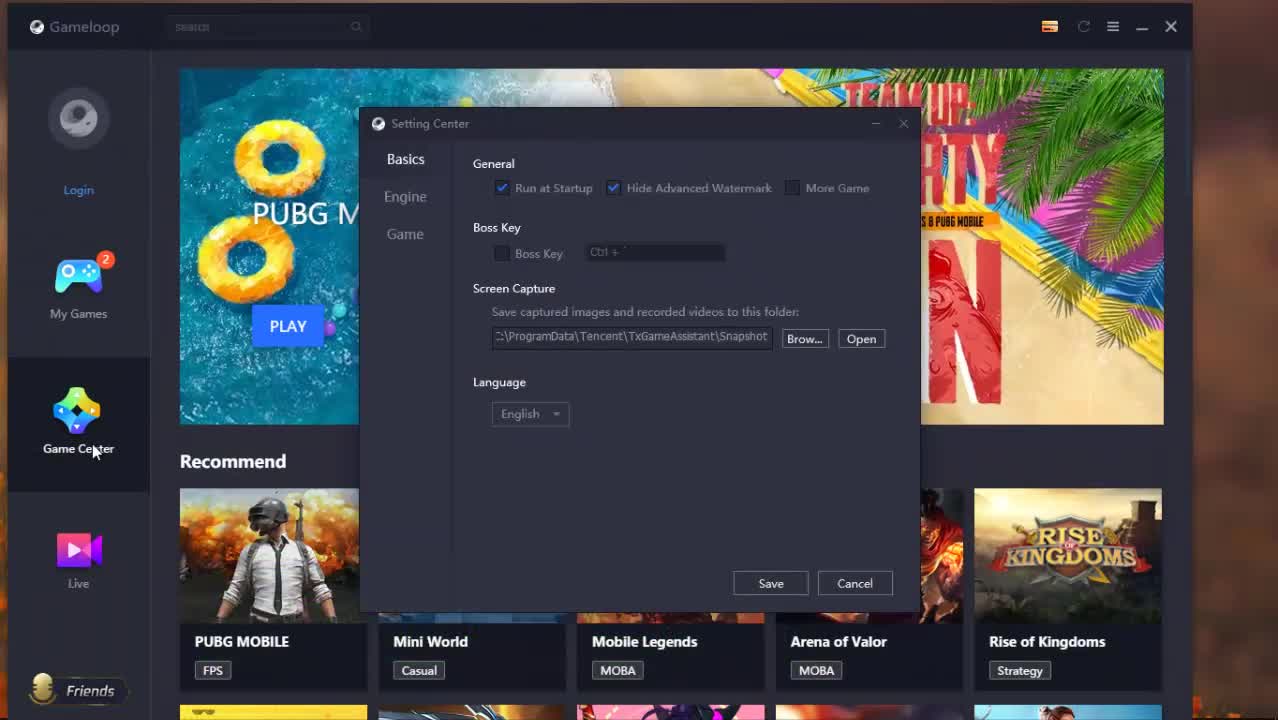The height and width of the screenshot is (720, 1278).
Task: Click the orange card icon in title bar
Action: coord(1049,27)
